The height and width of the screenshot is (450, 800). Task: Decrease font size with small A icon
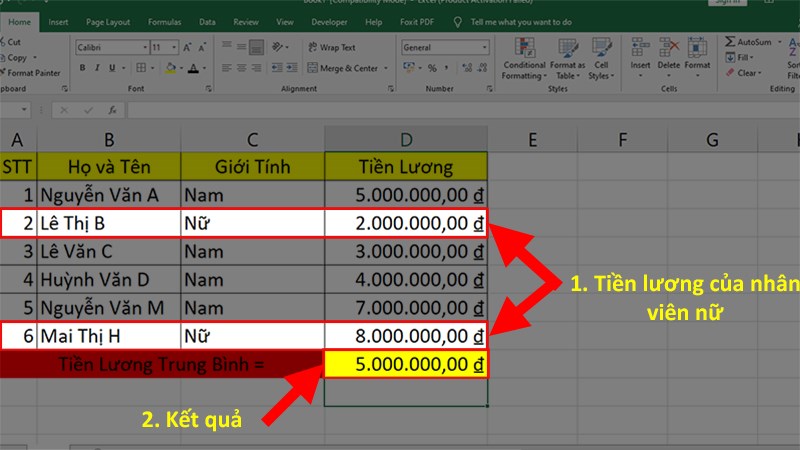click(x=202, y=47)
